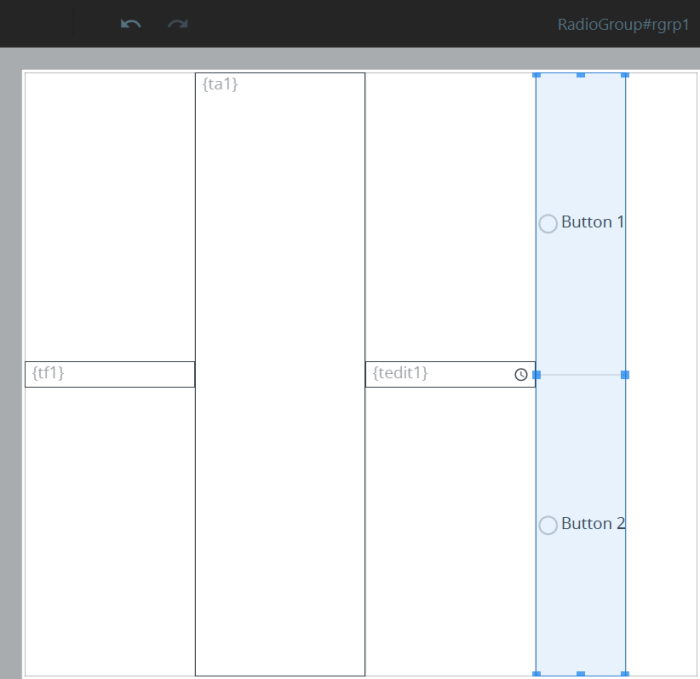Click the radio group's middle-left resize handle

tap(536, 374)
